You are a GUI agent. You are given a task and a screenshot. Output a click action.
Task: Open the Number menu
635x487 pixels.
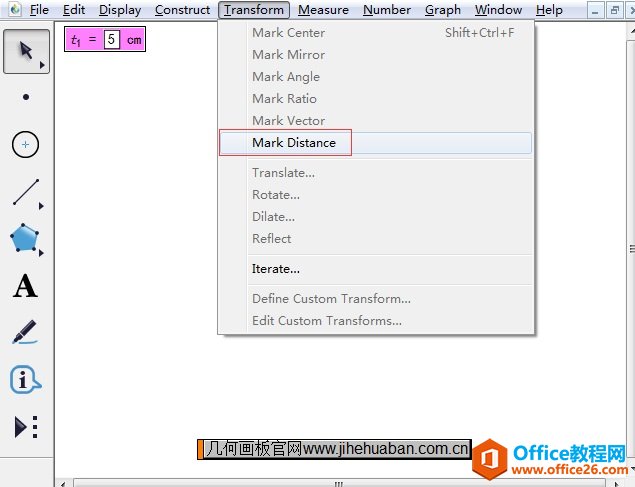[386, 10]
